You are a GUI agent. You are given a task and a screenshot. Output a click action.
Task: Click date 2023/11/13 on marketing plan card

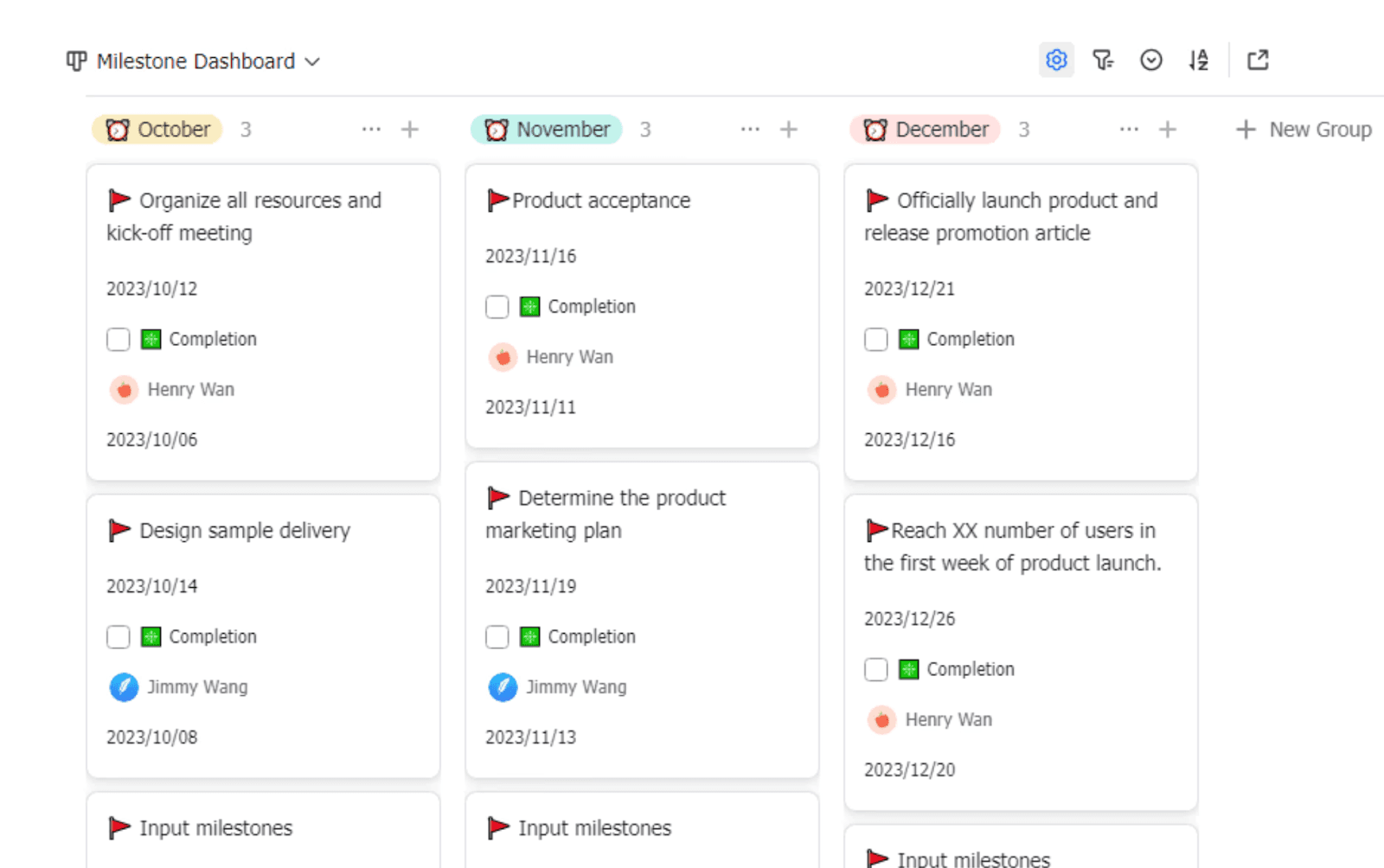(x=531, y=737)
